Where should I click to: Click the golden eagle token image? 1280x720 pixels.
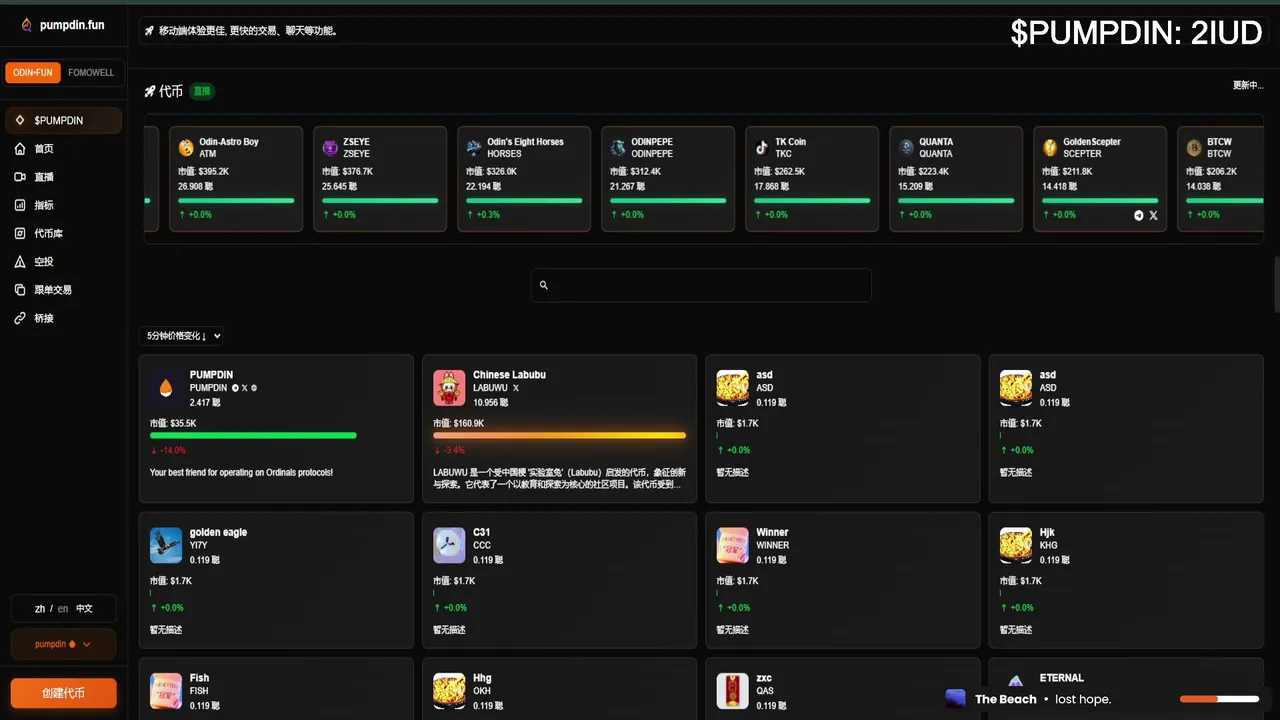point(166,545)
